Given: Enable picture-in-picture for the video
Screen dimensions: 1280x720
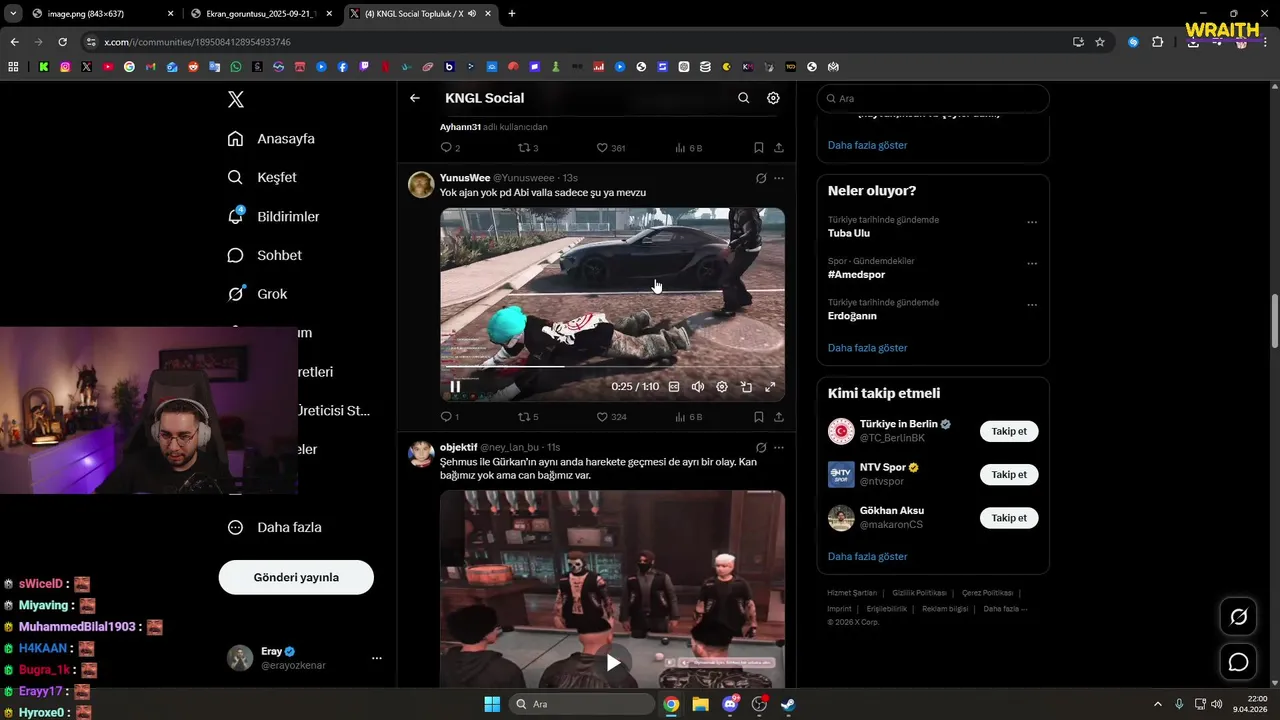Looking at the screenshot, I should [746, 387].
